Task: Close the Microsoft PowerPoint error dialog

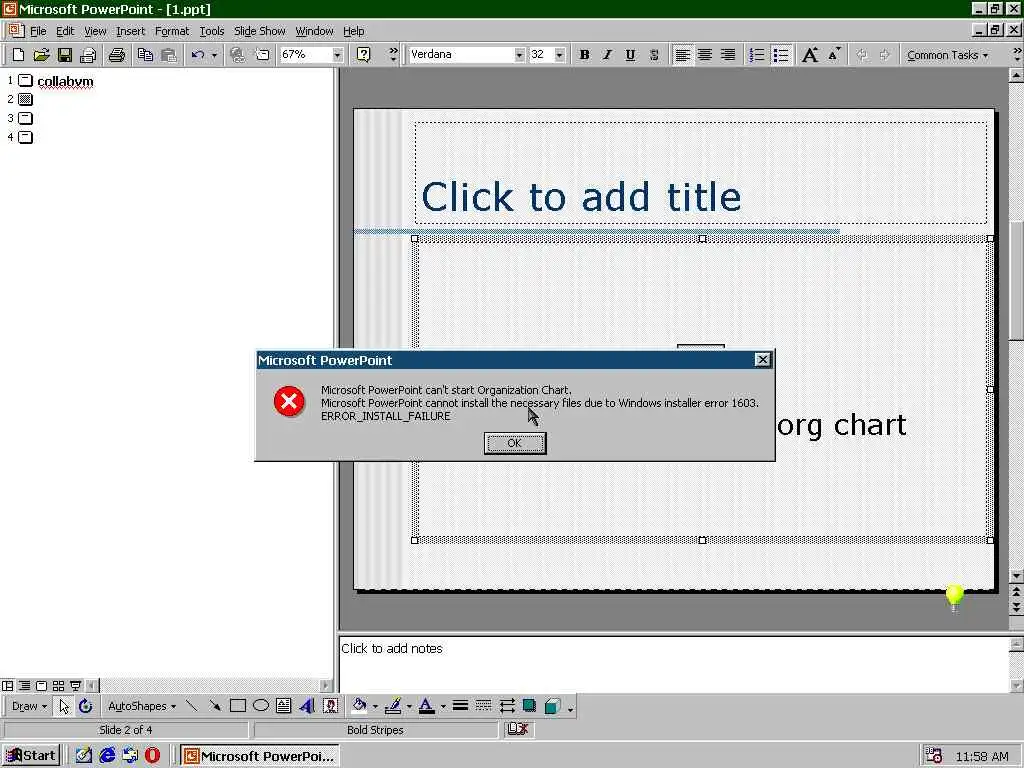Action: [762, 360]
